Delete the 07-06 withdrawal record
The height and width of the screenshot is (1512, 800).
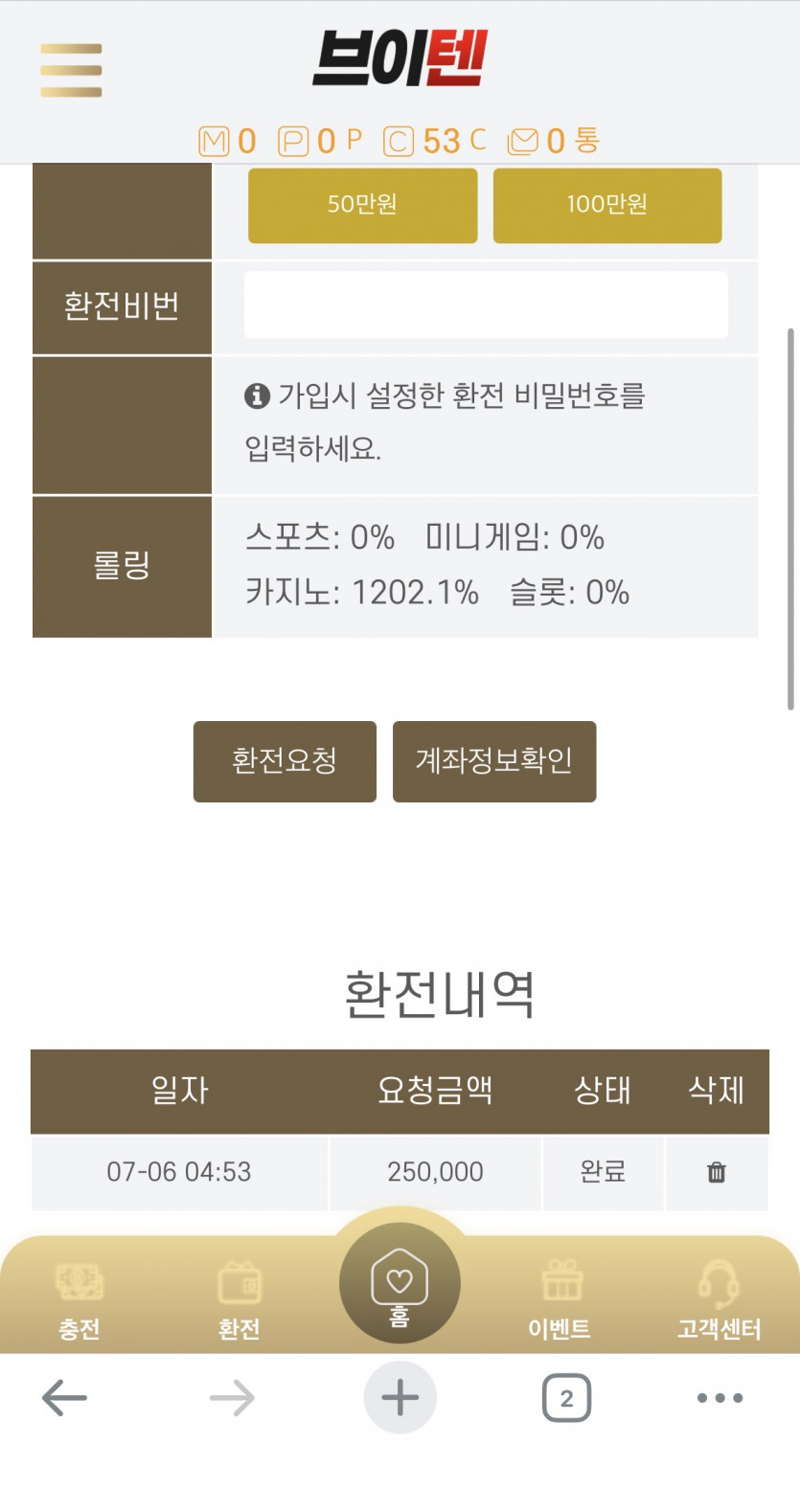716,1172
